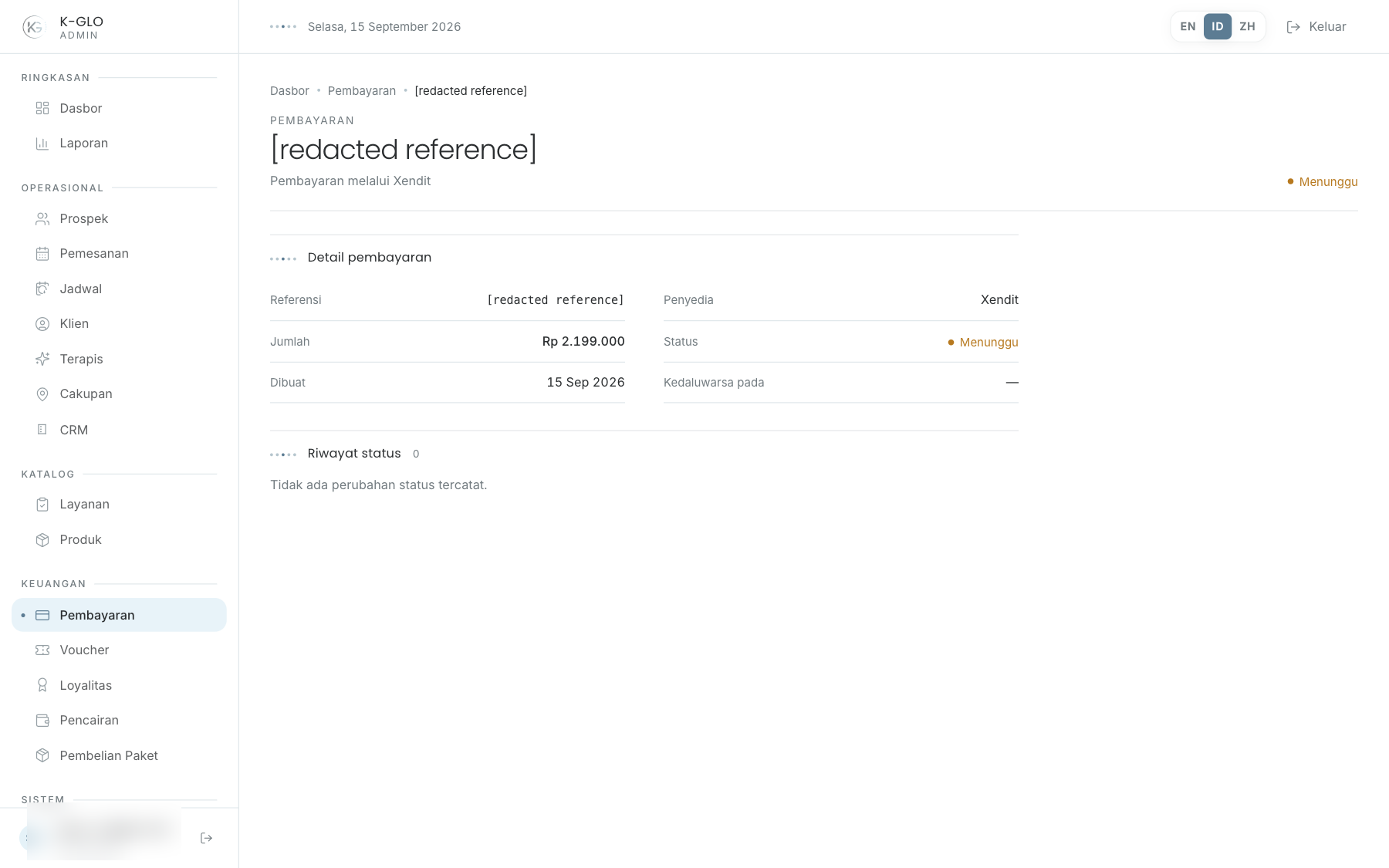Select the Prospek people icon

click(x=42, y=219)
